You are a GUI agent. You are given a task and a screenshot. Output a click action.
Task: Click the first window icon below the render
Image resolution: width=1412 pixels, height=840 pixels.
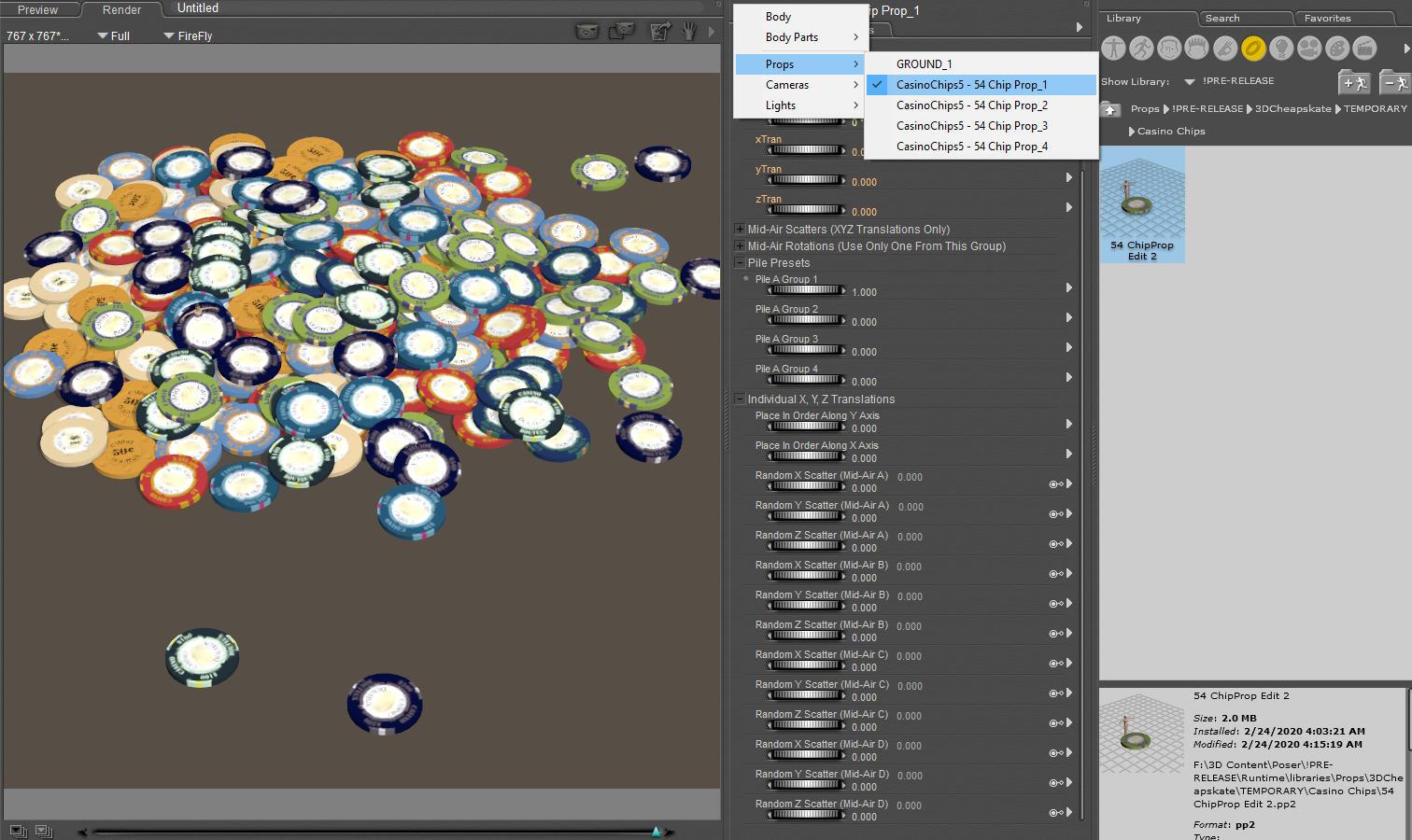coord(18,831)
